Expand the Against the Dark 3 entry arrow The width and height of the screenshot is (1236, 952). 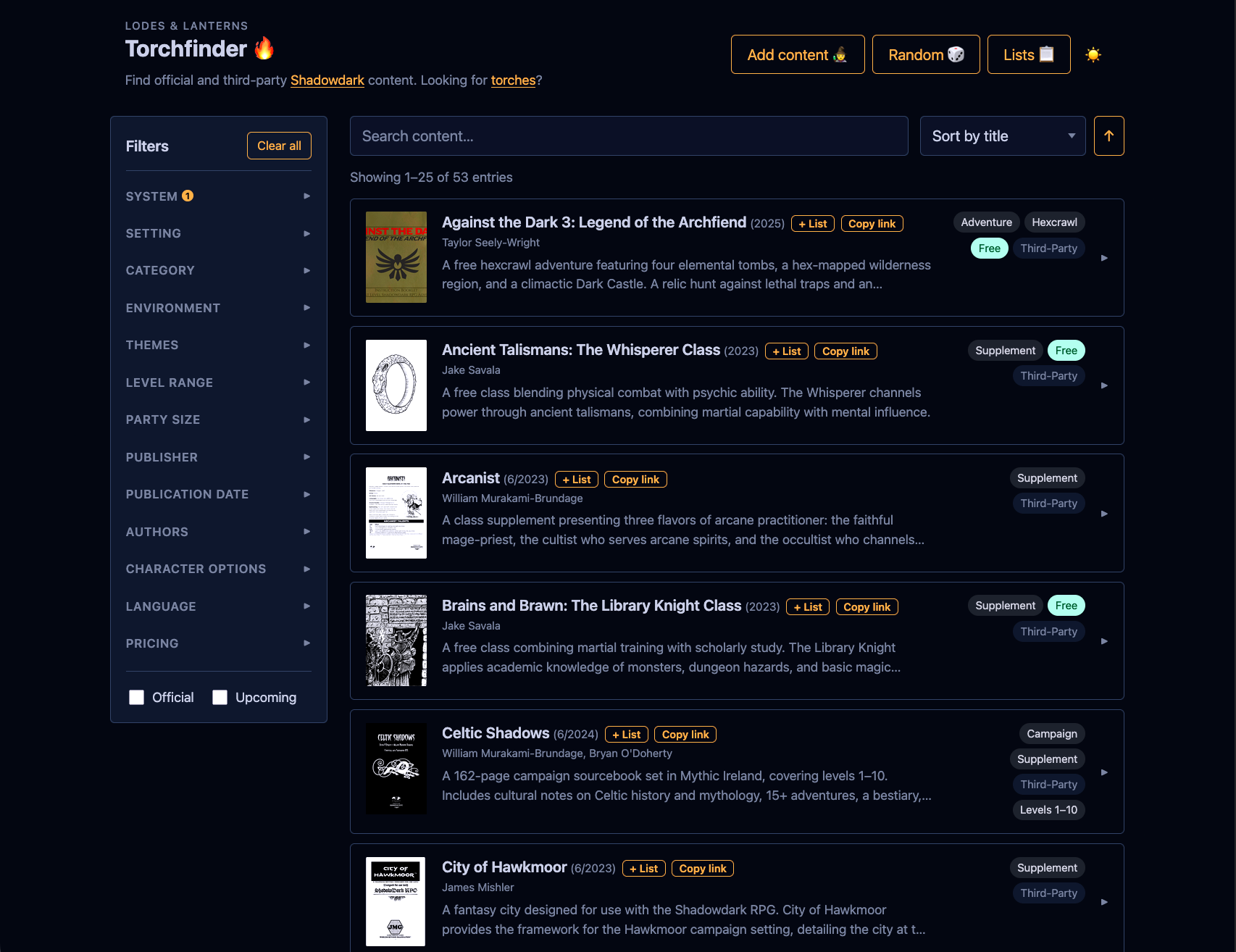[1104, 258]
